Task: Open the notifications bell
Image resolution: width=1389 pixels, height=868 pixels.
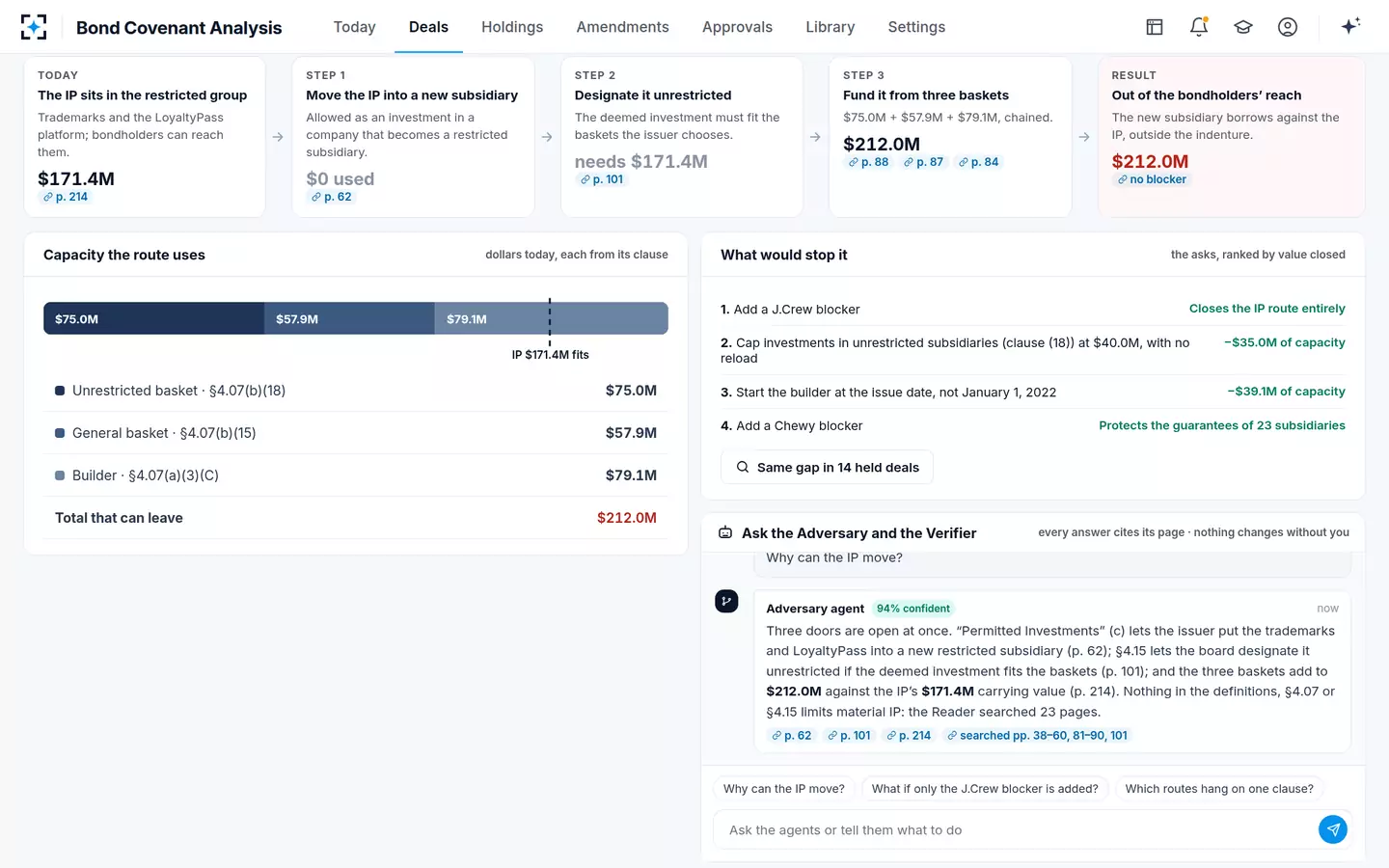Action: (x=1199, y=27)
